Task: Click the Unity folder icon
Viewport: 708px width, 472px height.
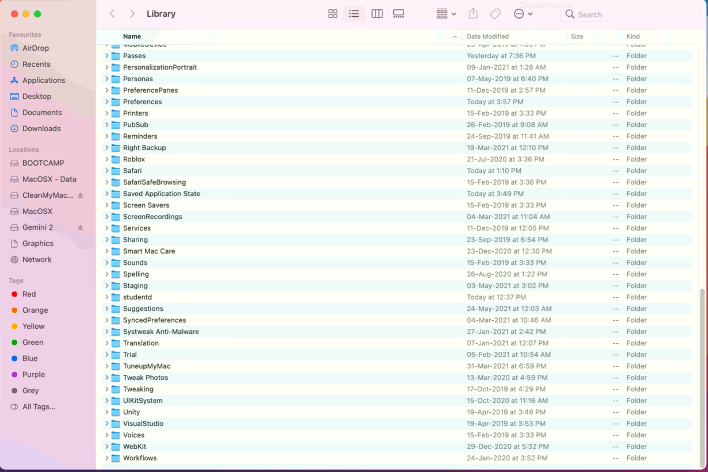Action: click(x=116, y=412)
